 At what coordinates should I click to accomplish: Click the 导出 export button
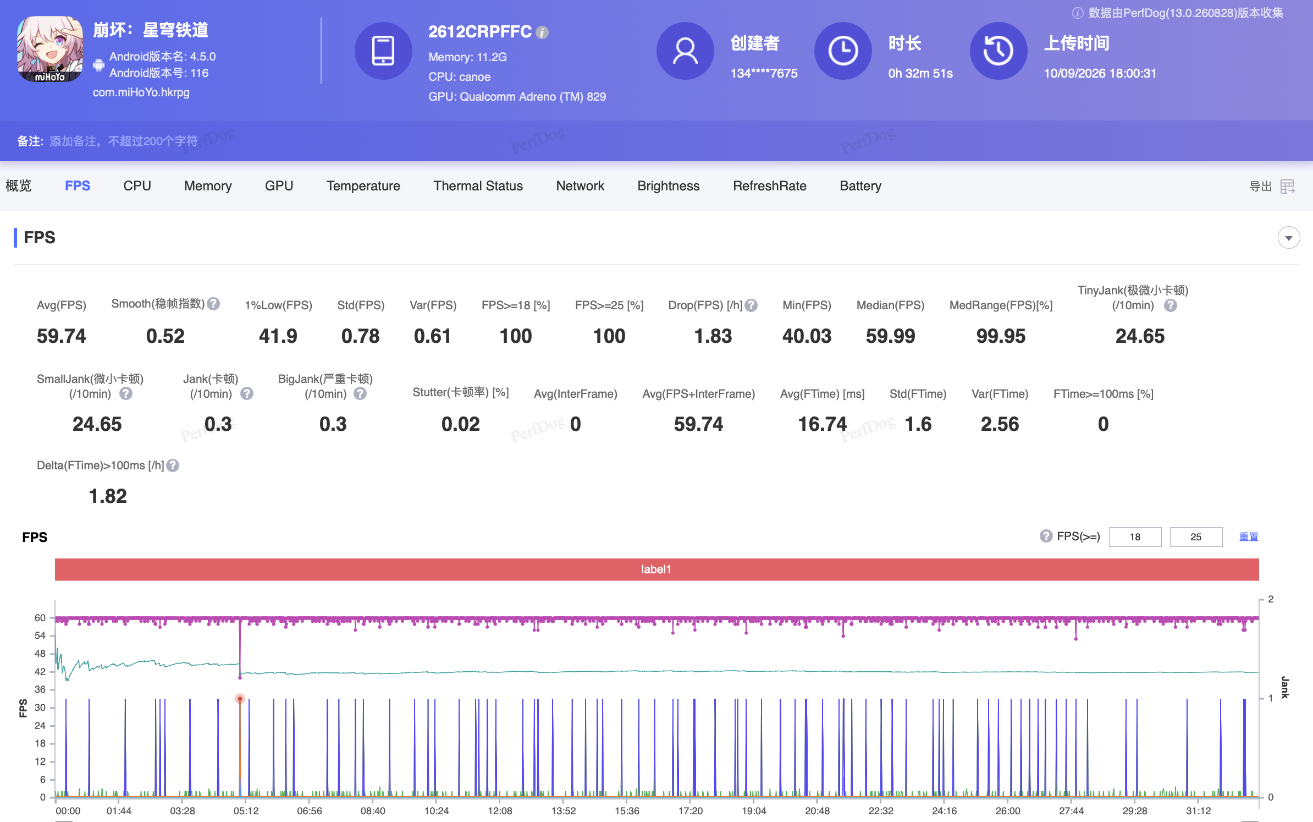(x=1261, y=186)
